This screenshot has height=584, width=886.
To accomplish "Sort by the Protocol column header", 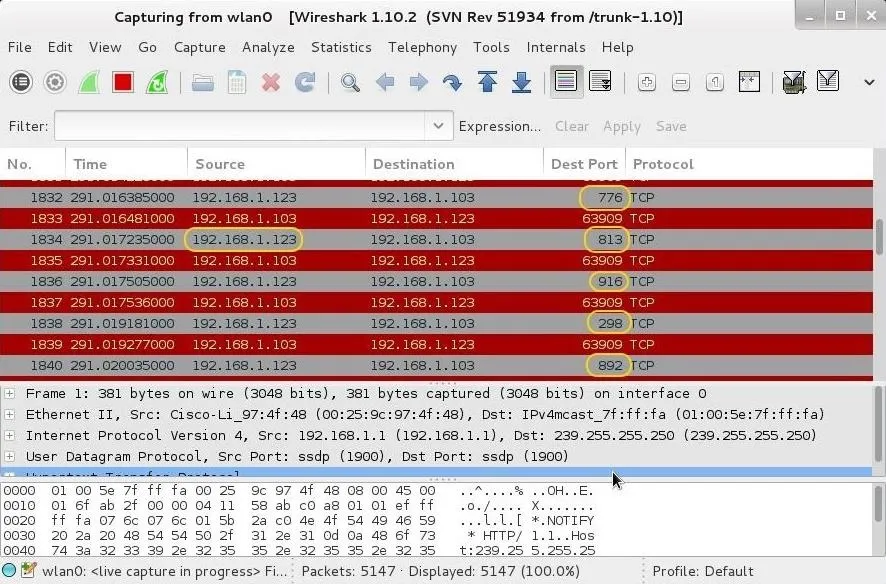I will [749, 164].
